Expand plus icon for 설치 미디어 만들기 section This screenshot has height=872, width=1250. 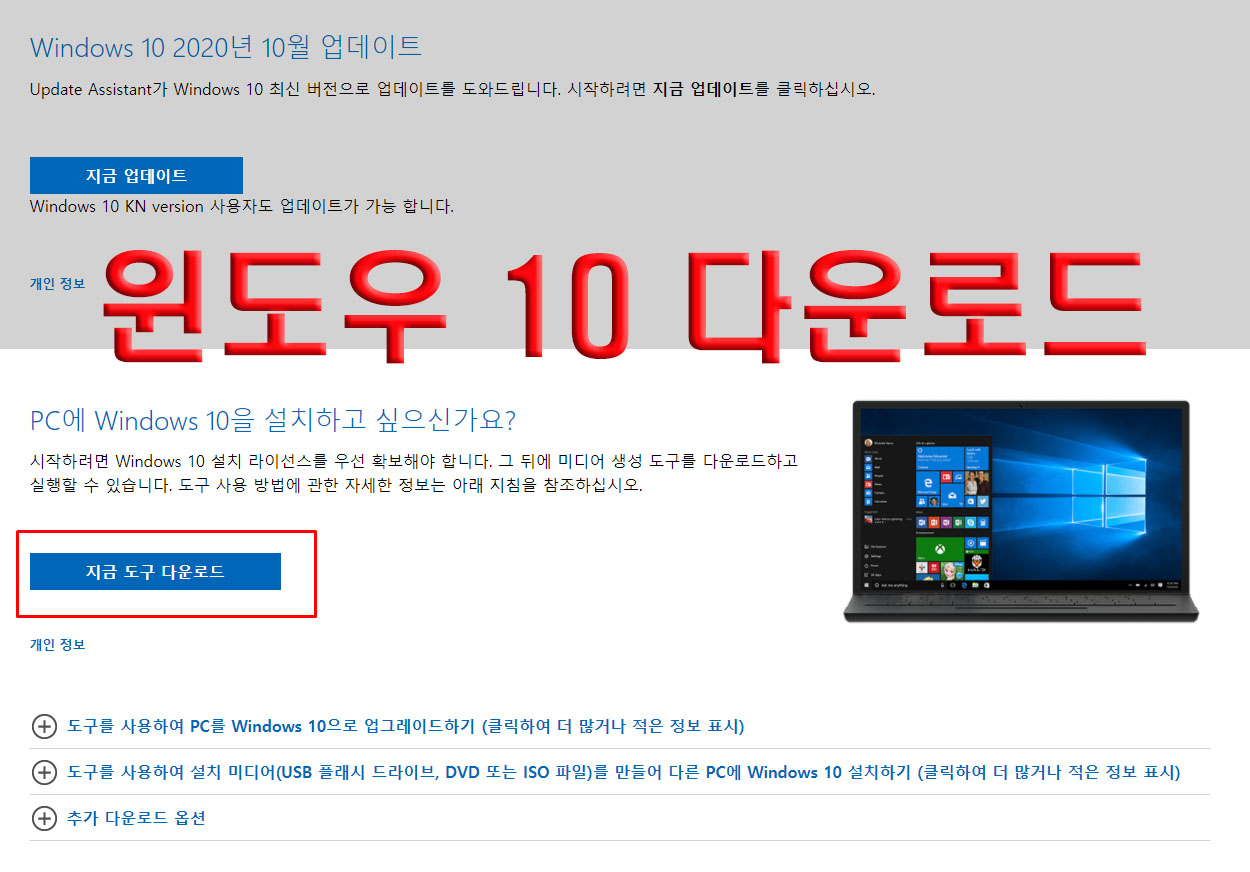pos(44,772)
